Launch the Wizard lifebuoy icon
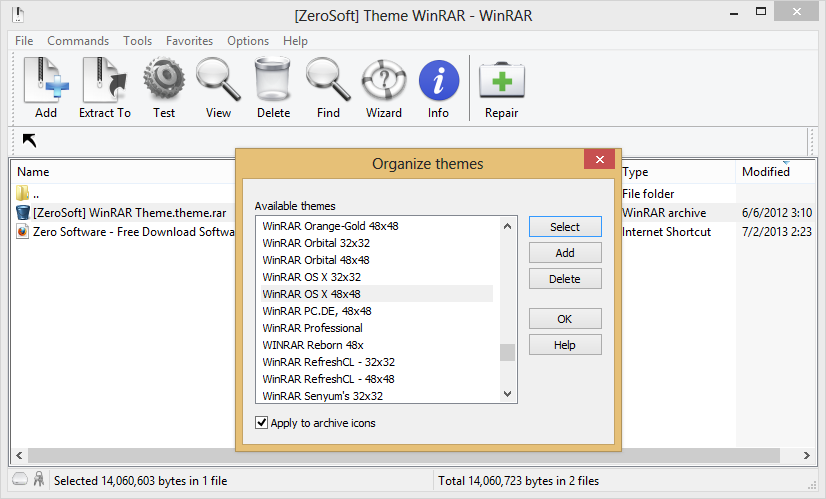 click(x=384, y=80)
